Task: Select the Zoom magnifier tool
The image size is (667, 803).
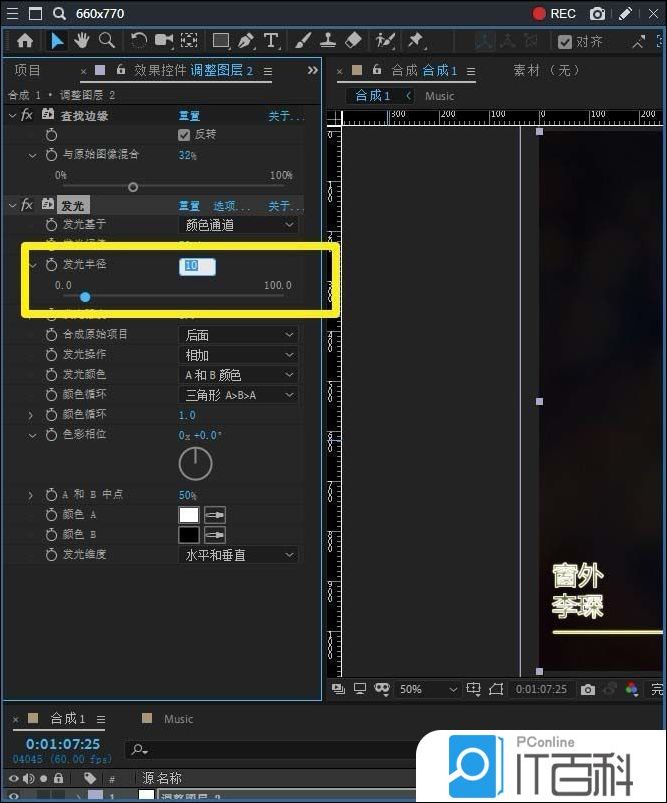Action: 107,40
